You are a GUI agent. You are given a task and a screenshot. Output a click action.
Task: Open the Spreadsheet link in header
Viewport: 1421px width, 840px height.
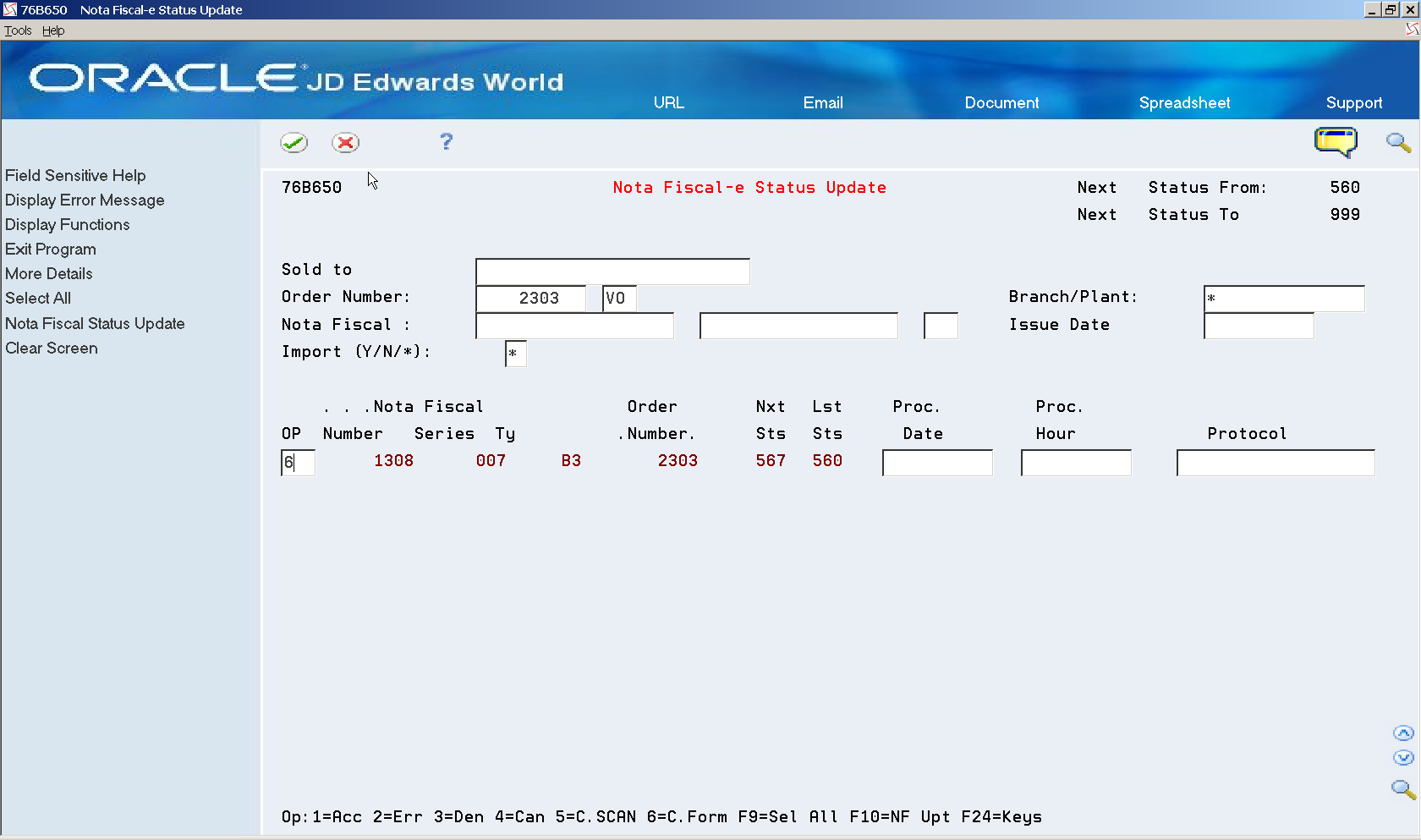click(1184, 102)
